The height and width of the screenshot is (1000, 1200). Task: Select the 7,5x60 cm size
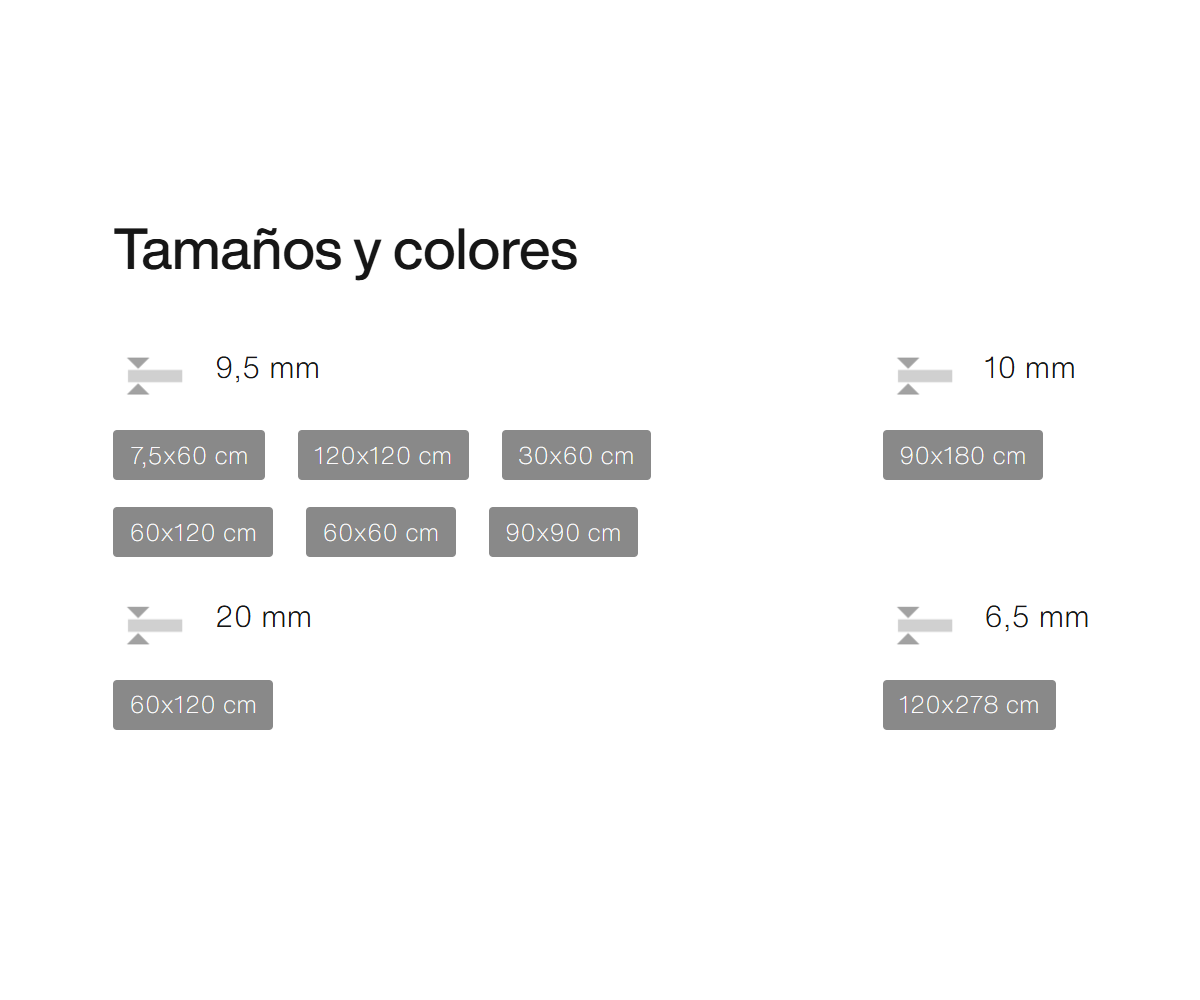(x=189, y=455)
